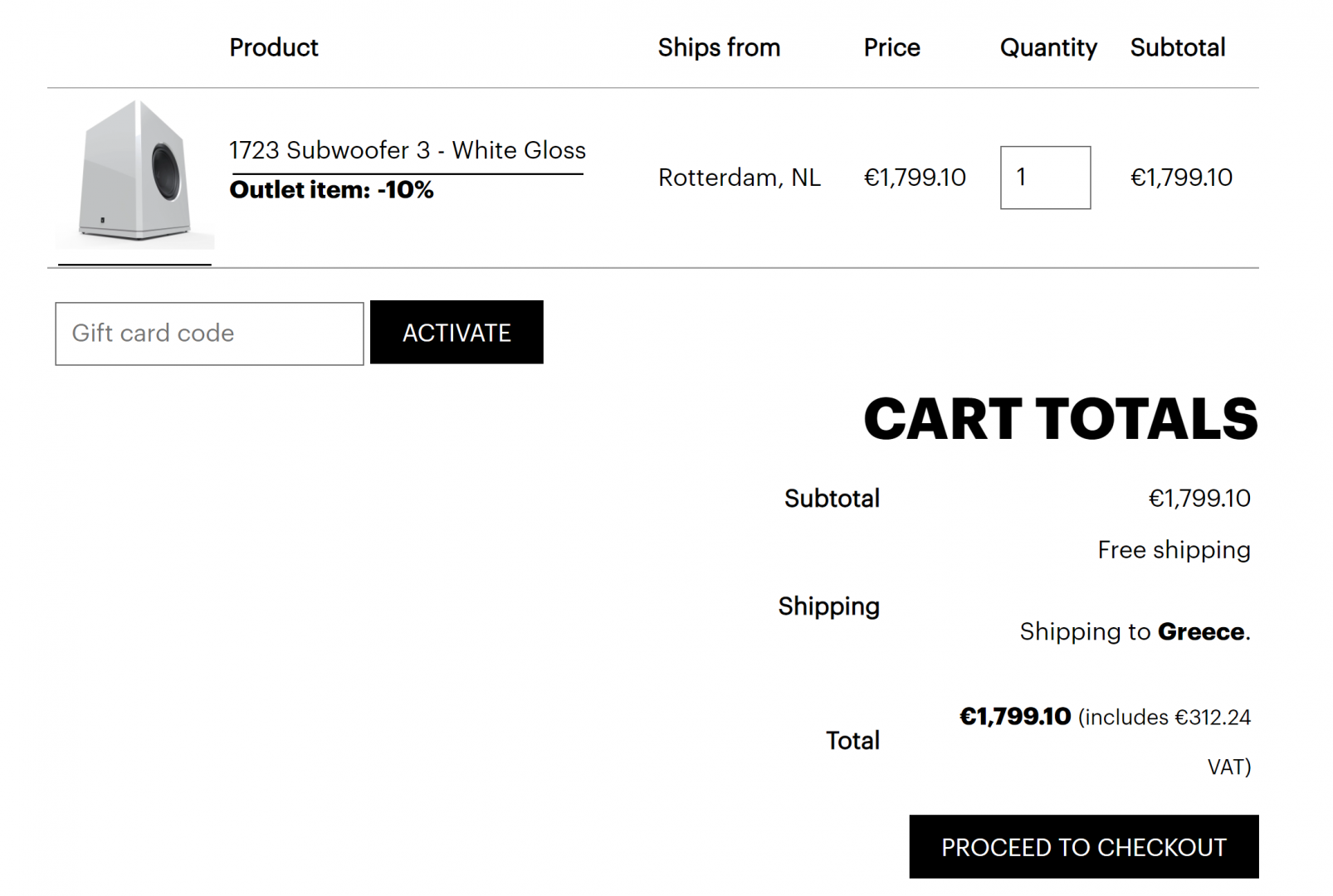Click the CART TOTALS heading
The image size is (1333, 896).
click(x=1060, y=418)
